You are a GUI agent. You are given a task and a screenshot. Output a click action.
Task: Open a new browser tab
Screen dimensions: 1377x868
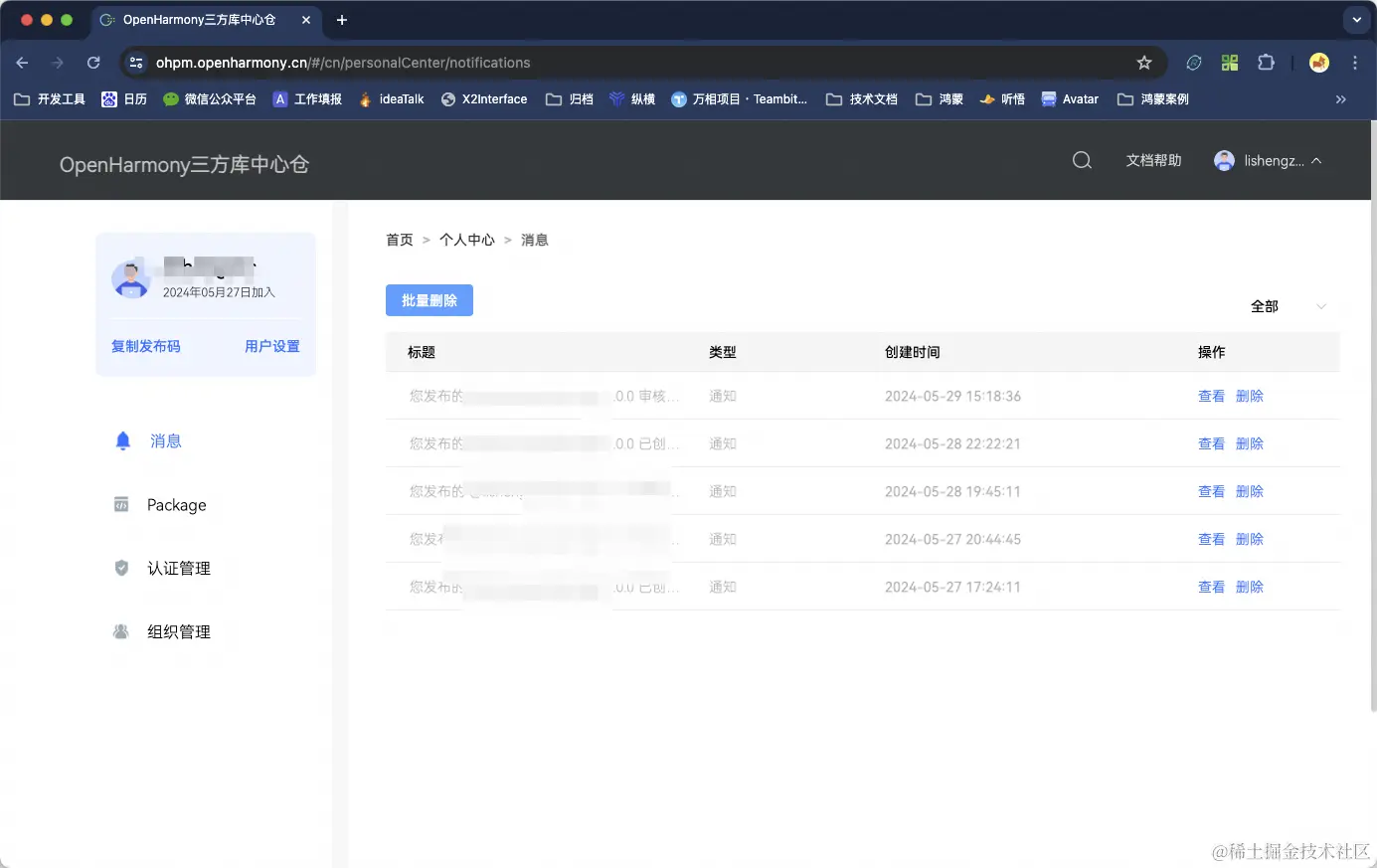(x=342, y=20)
